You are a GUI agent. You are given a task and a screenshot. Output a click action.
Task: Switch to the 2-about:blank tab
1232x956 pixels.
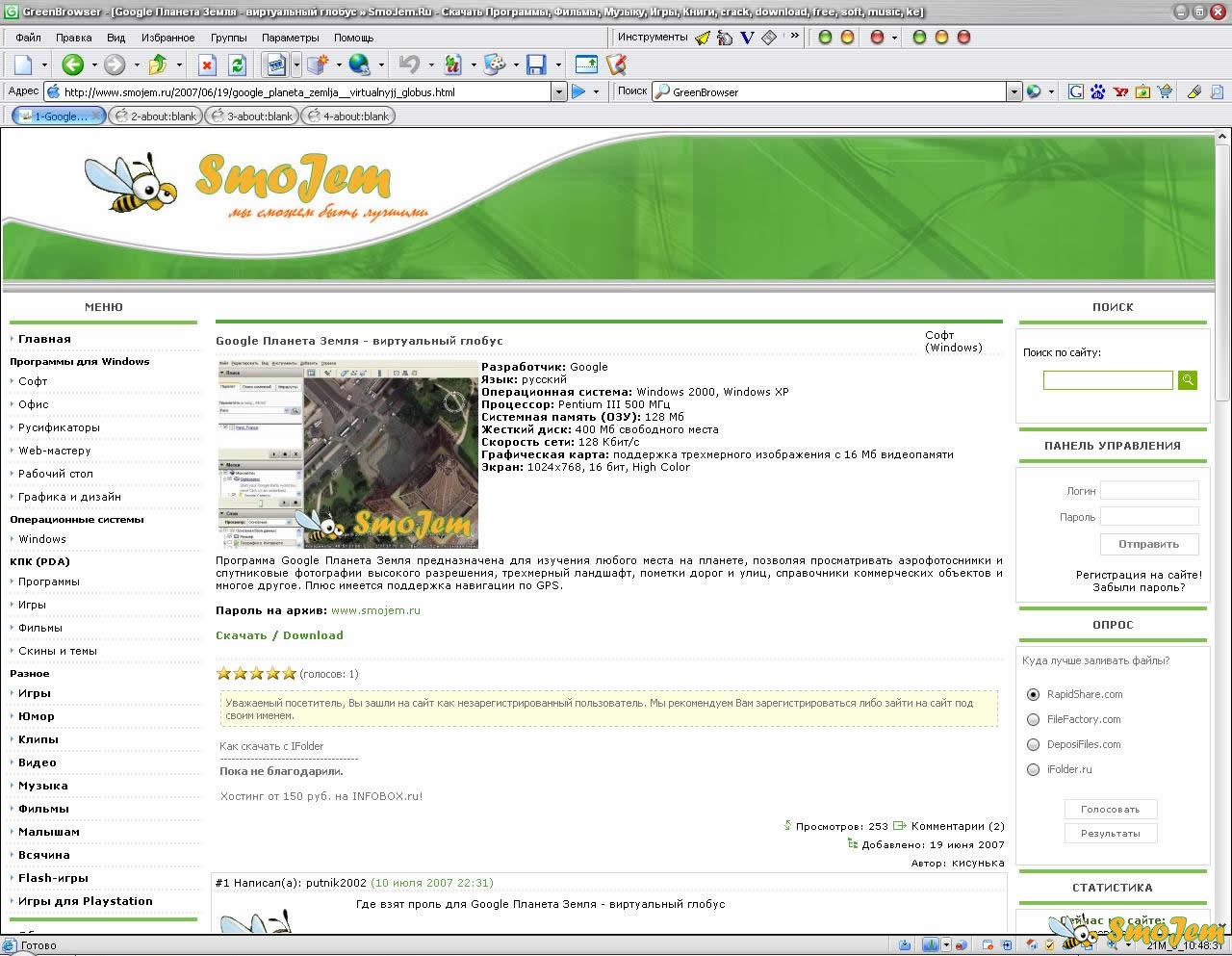pos(156,116)
